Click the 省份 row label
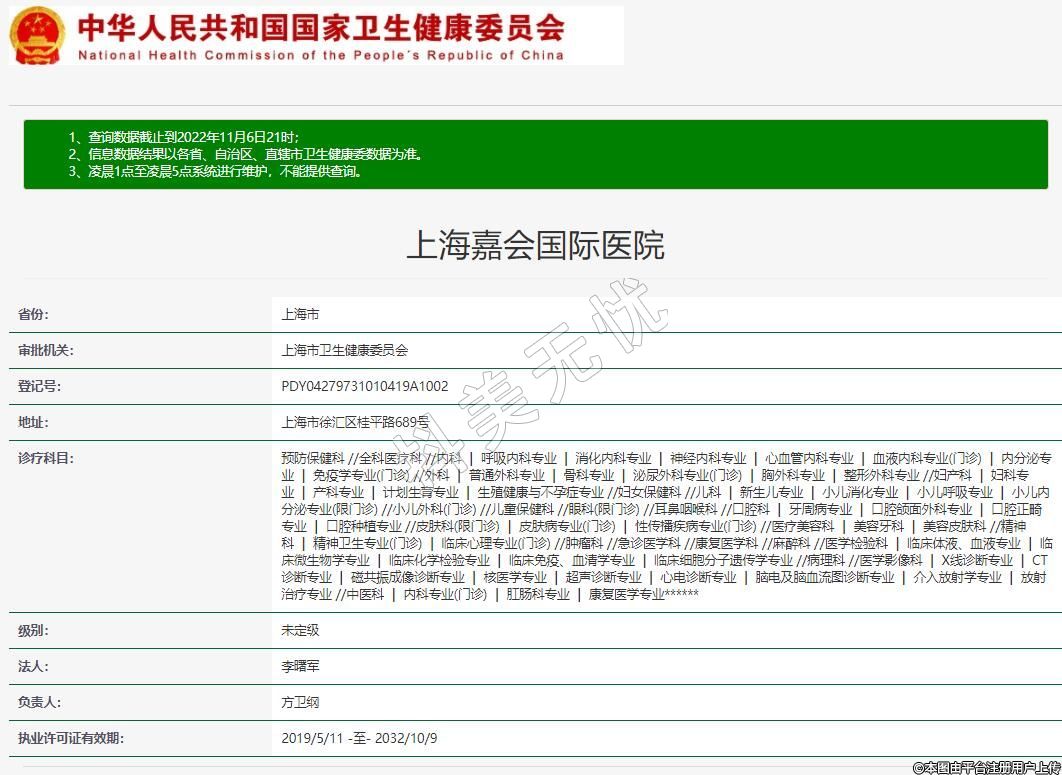 (32, 314)
